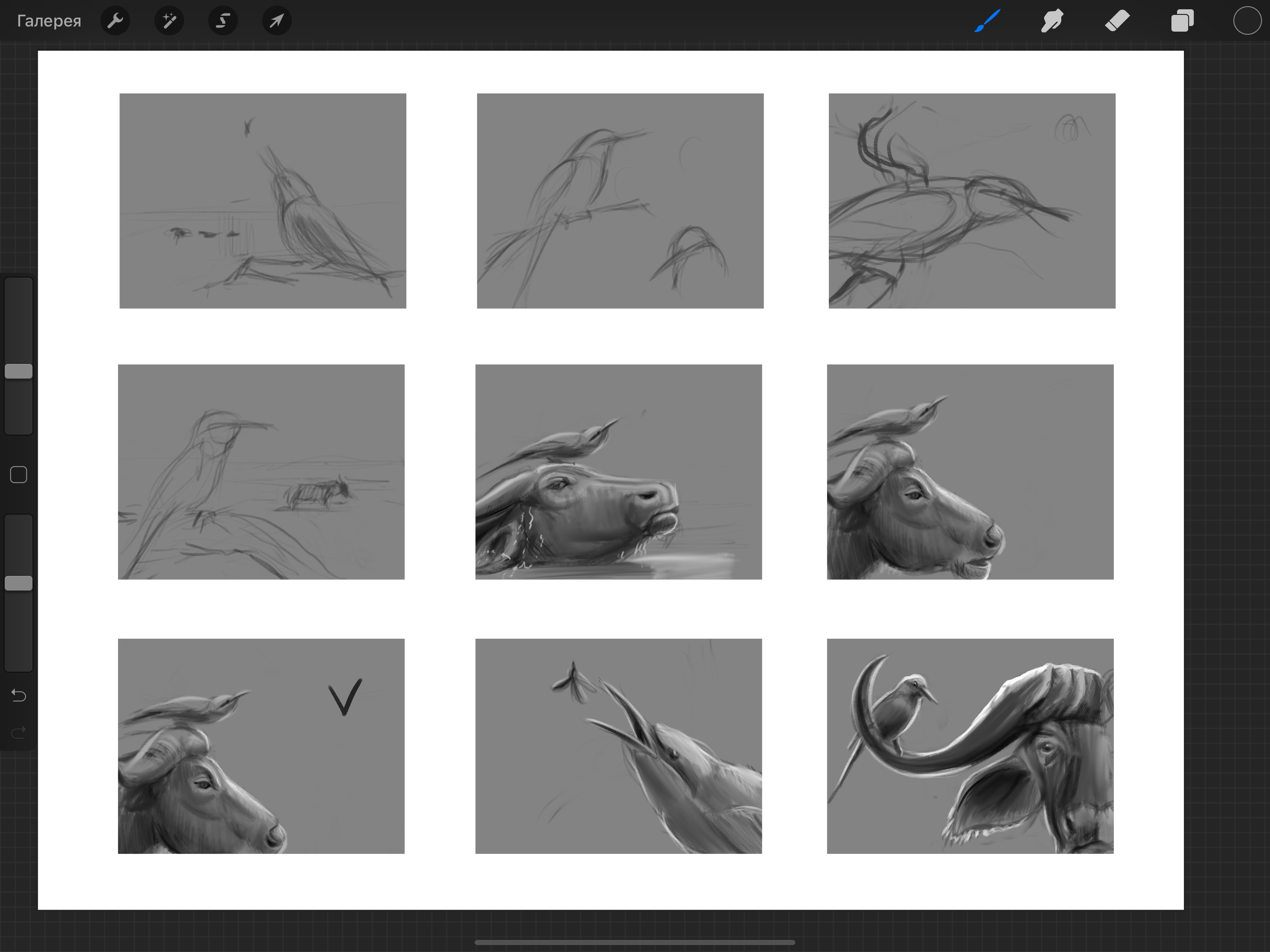Tap the square Modify button in sidebar
Screen dimensions: 1270x952
19,475
